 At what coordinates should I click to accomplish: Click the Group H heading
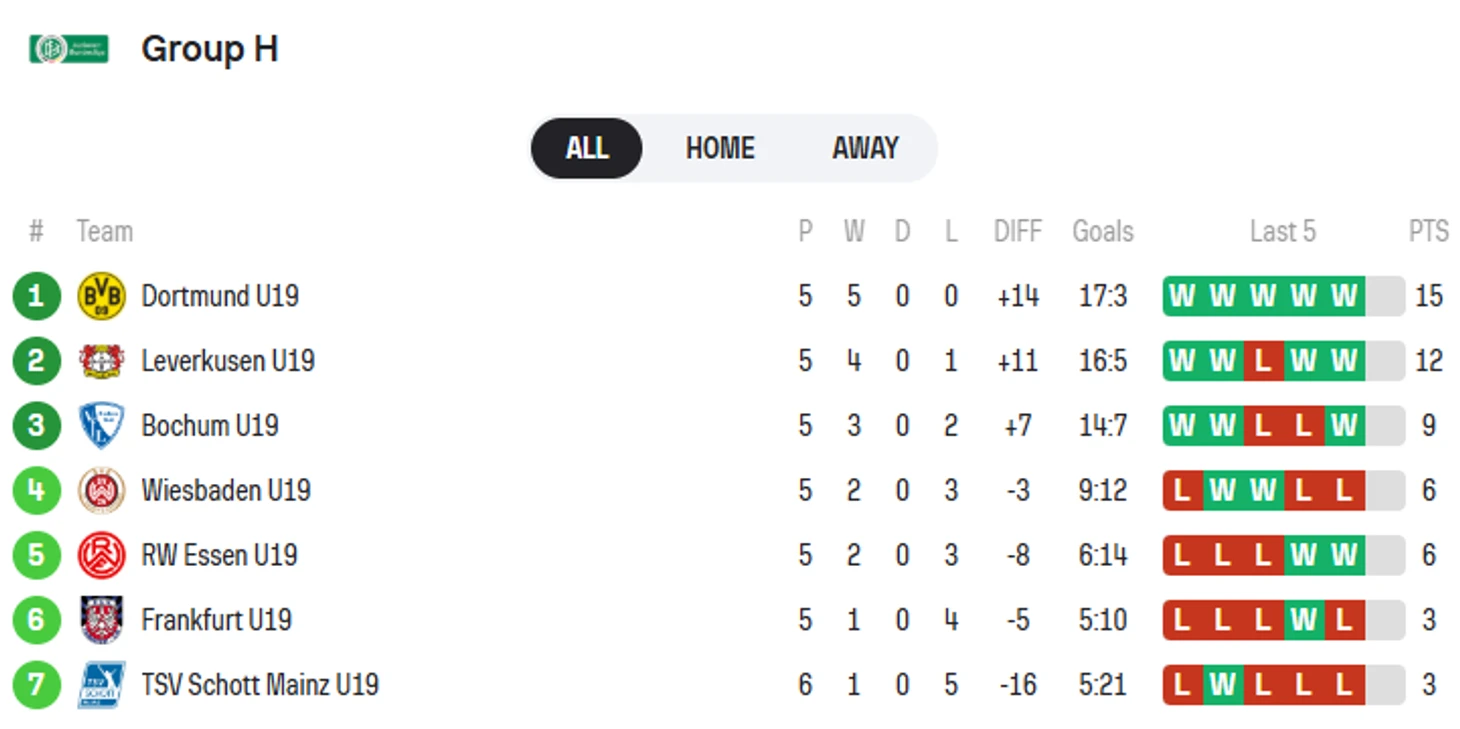209,49
